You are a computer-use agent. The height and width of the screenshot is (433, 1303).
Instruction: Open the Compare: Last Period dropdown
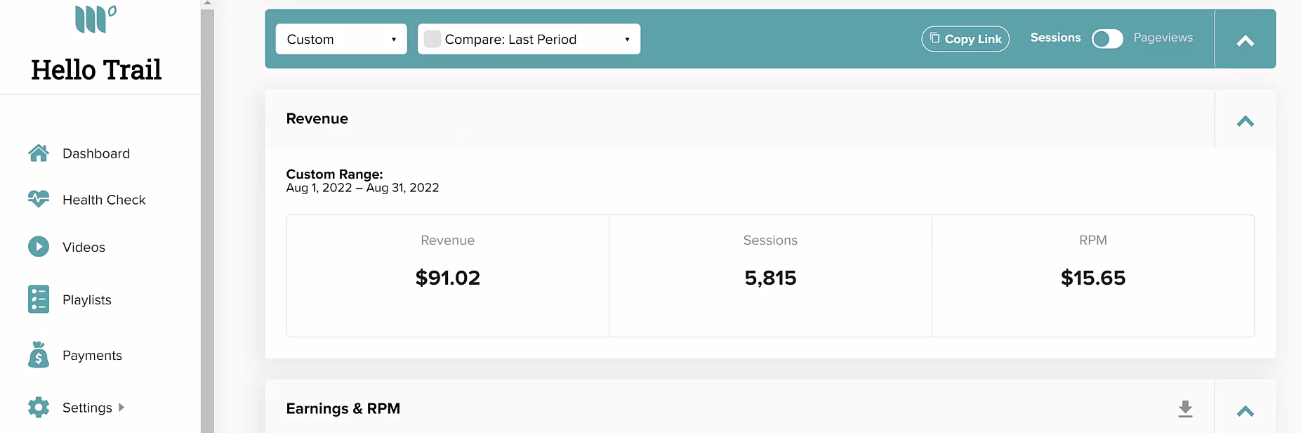[529, 39]
